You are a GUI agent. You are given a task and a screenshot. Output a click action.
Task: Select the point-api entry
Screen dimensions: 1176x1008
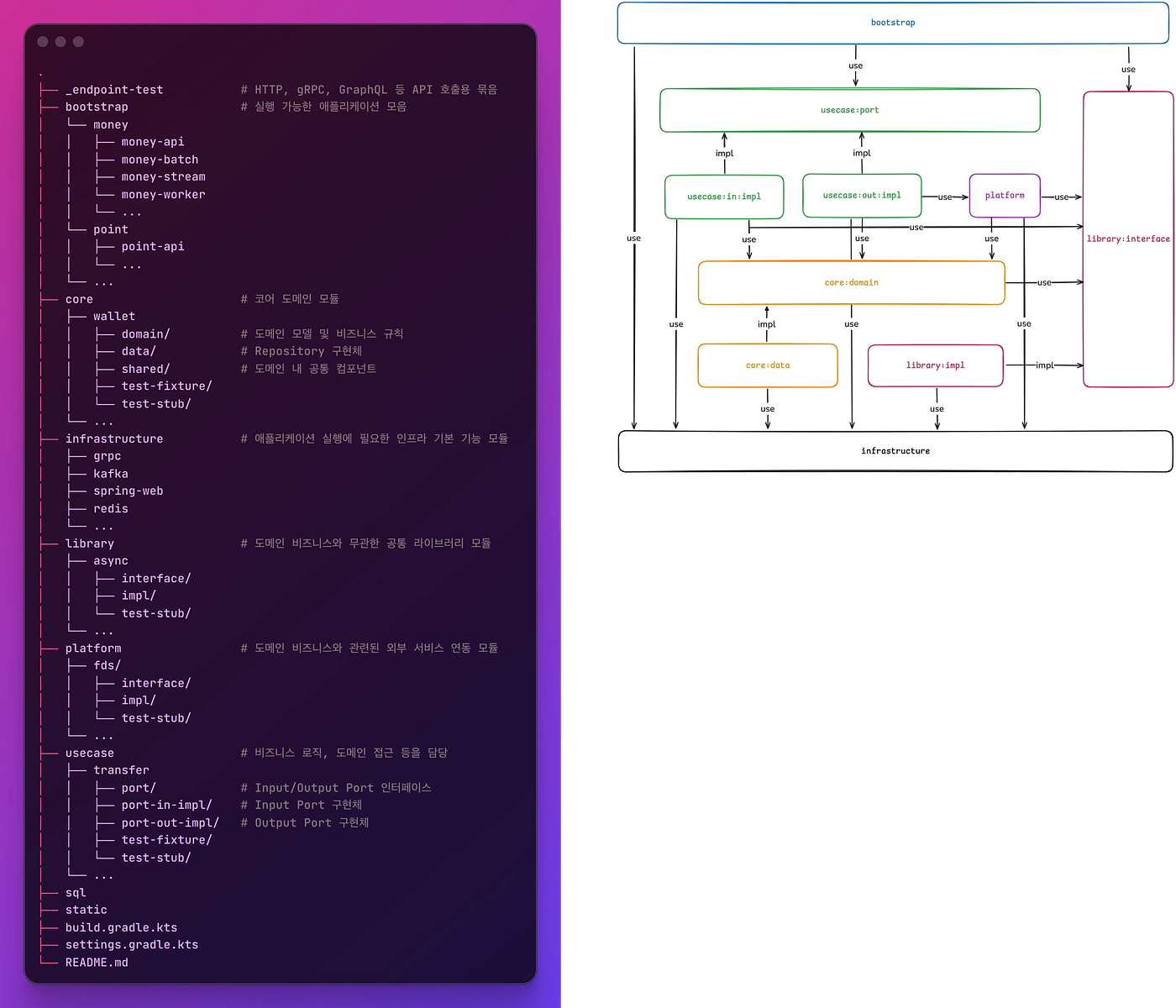coord(153,246)
